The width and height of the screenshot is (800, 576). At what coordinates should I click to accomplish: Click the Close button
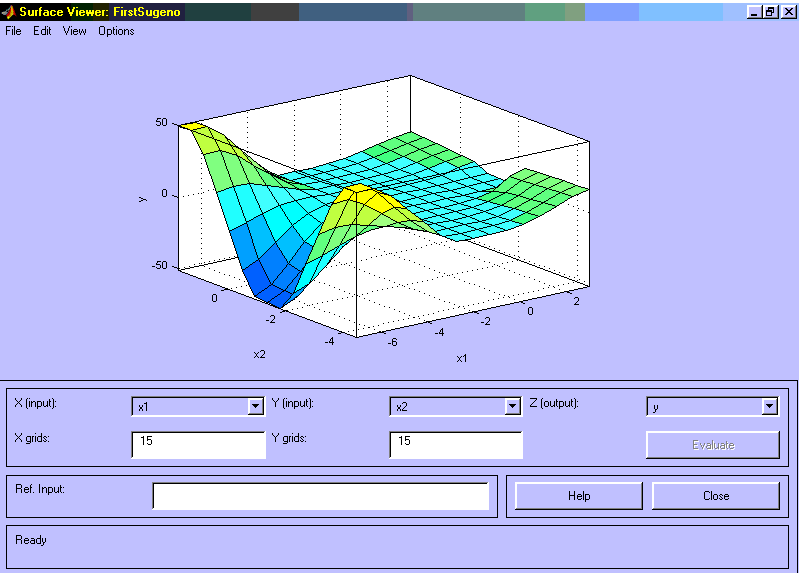coord(716,496)
